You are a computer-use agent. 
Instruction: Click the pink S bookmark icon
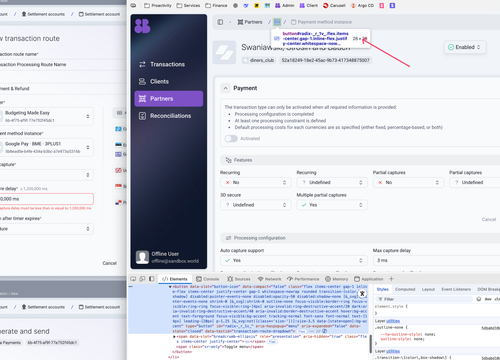coord(382,5)
